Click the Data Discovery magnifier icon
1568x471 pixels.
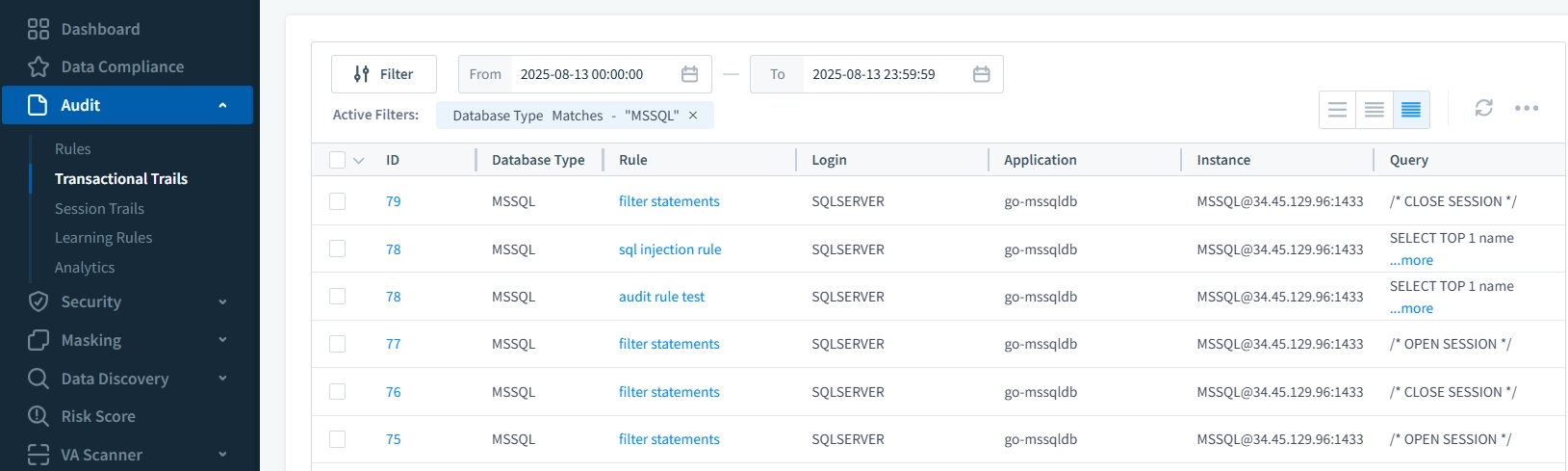pyautogui.click(x=38, y=379)
